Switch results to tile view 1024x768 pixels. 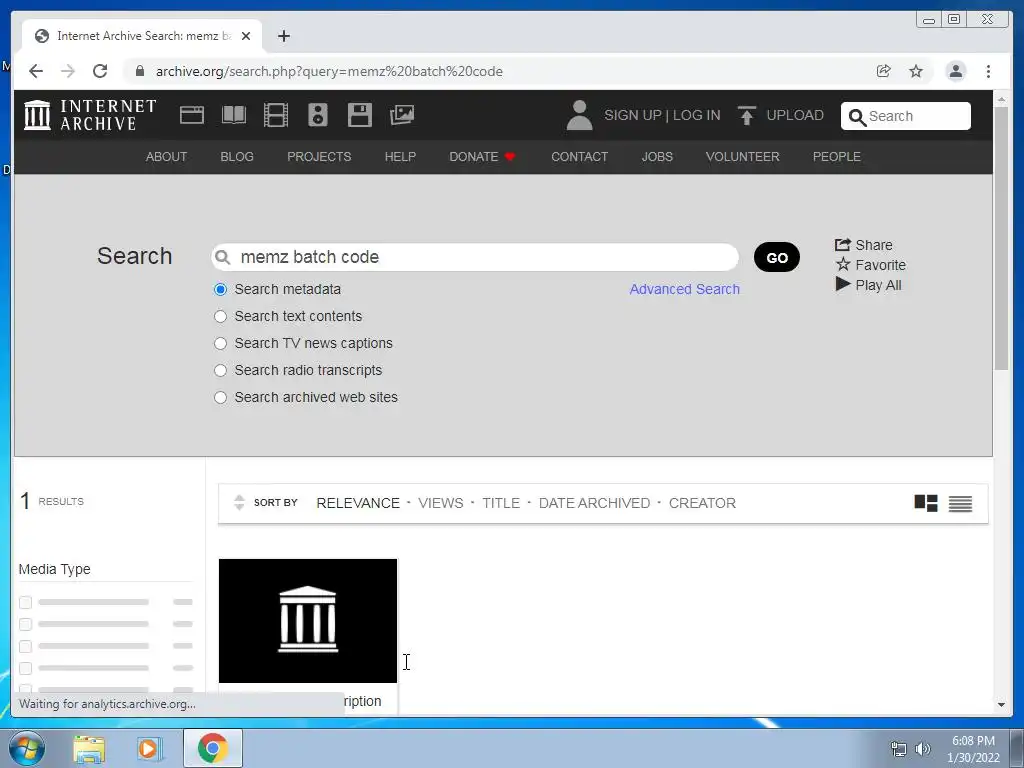tap(926, 503)
